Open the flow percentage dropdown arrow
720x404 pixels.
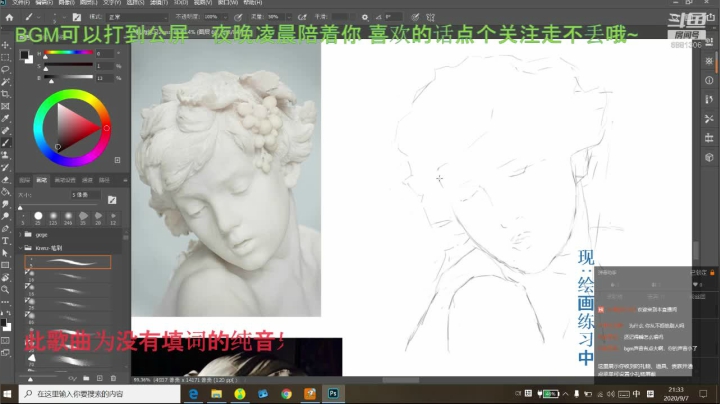[289, 17]
